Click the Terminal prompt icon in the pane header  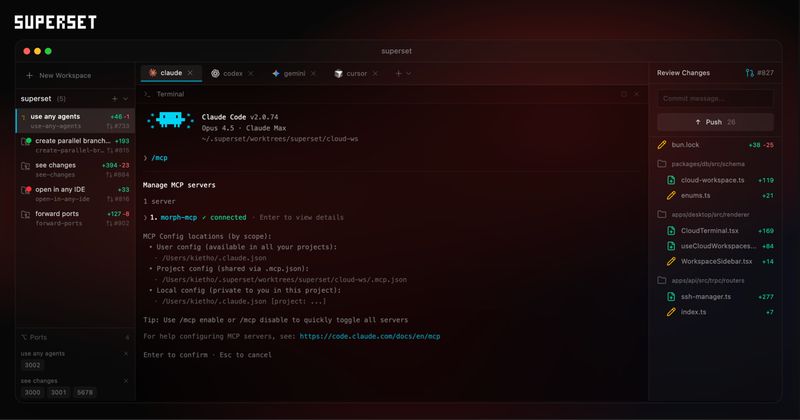(147, 94)
